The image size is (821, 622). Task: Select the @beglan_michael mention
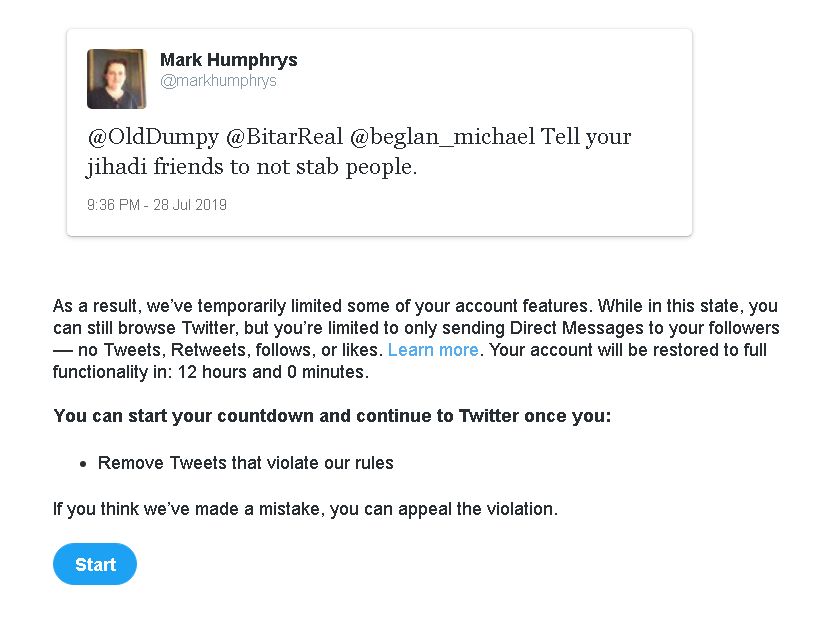coord(442,137)
